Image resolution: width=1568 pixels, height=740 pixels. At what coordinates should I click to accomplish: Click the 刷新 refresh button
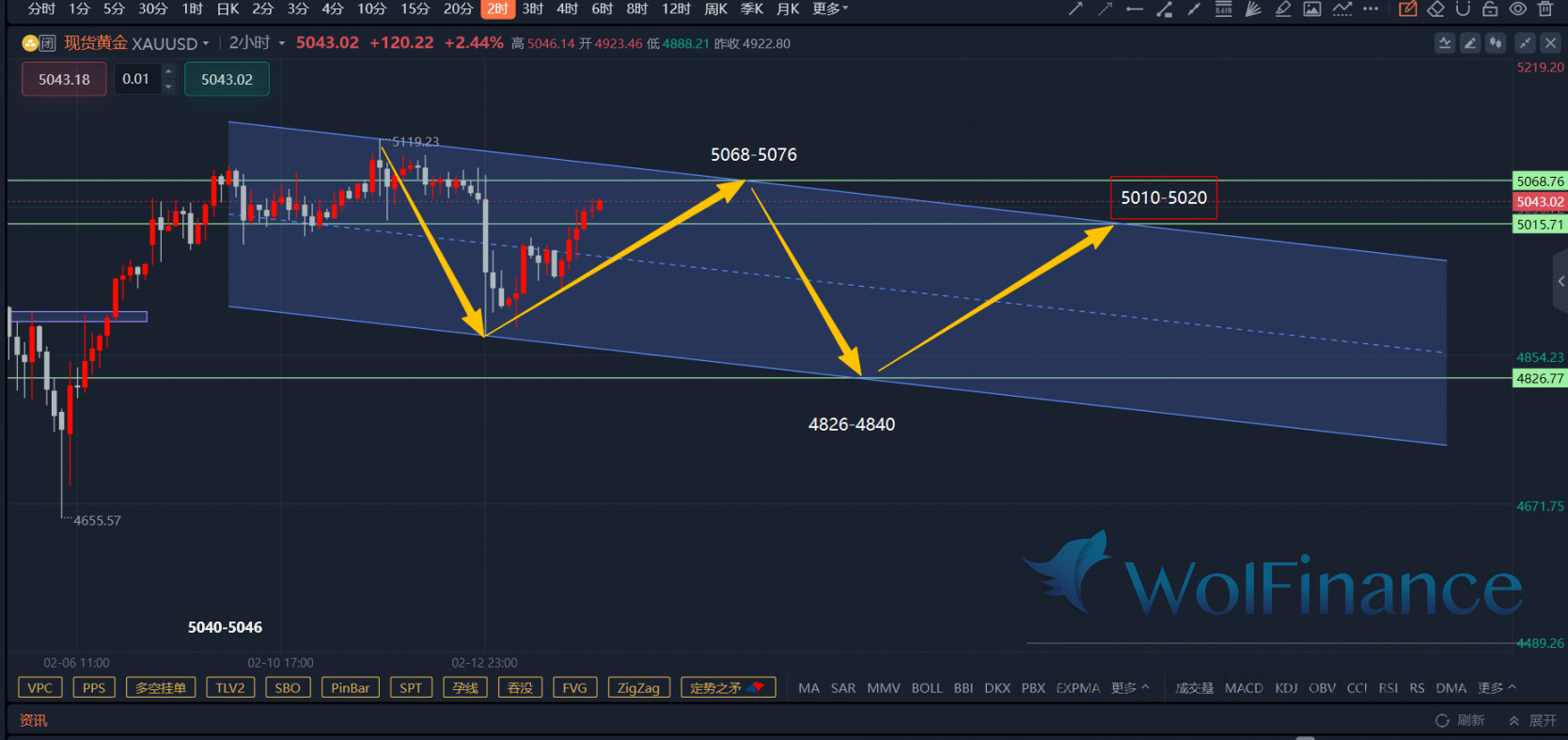point(1460,720)
